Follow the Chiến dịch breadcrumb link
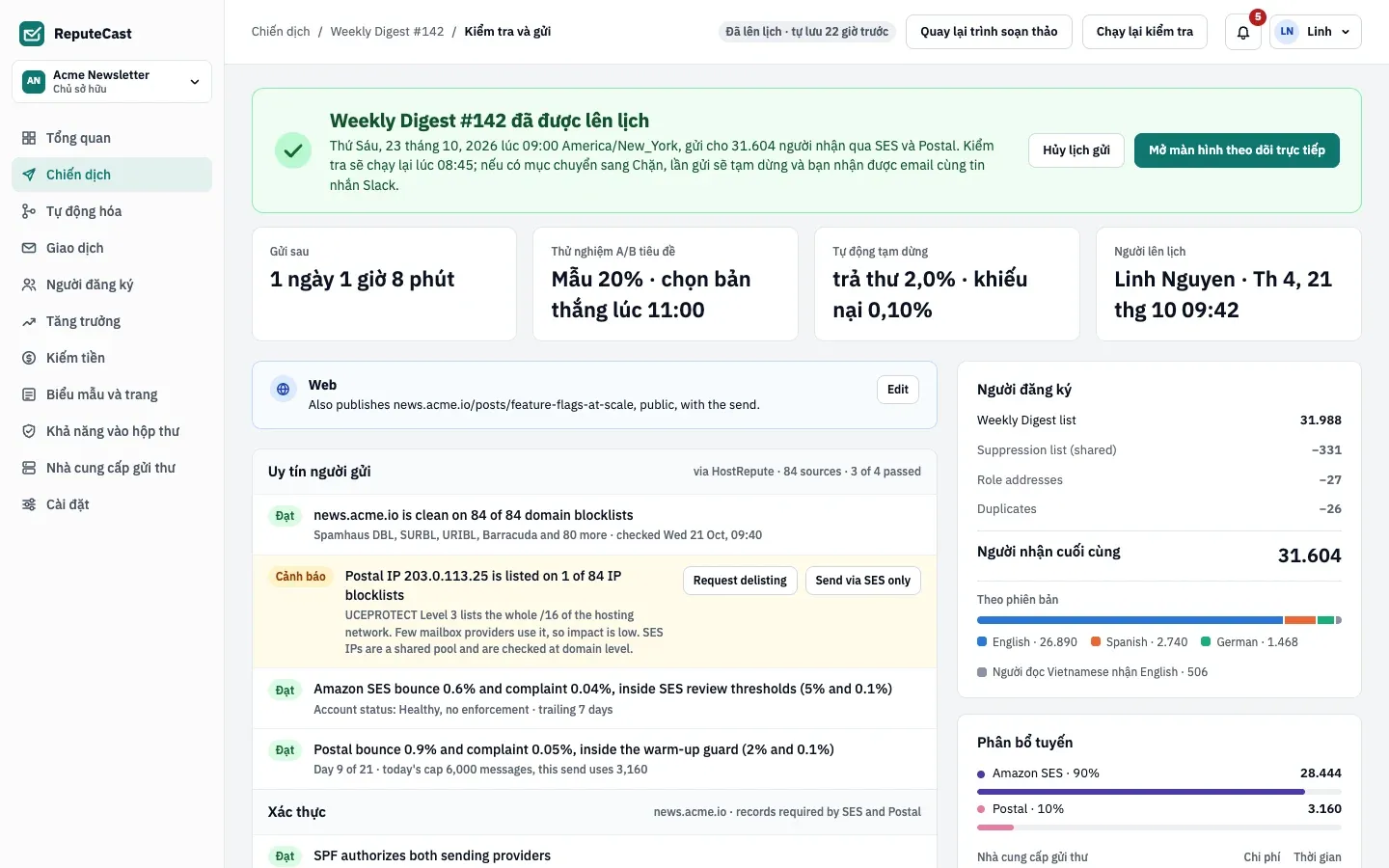 coord(281,32)
